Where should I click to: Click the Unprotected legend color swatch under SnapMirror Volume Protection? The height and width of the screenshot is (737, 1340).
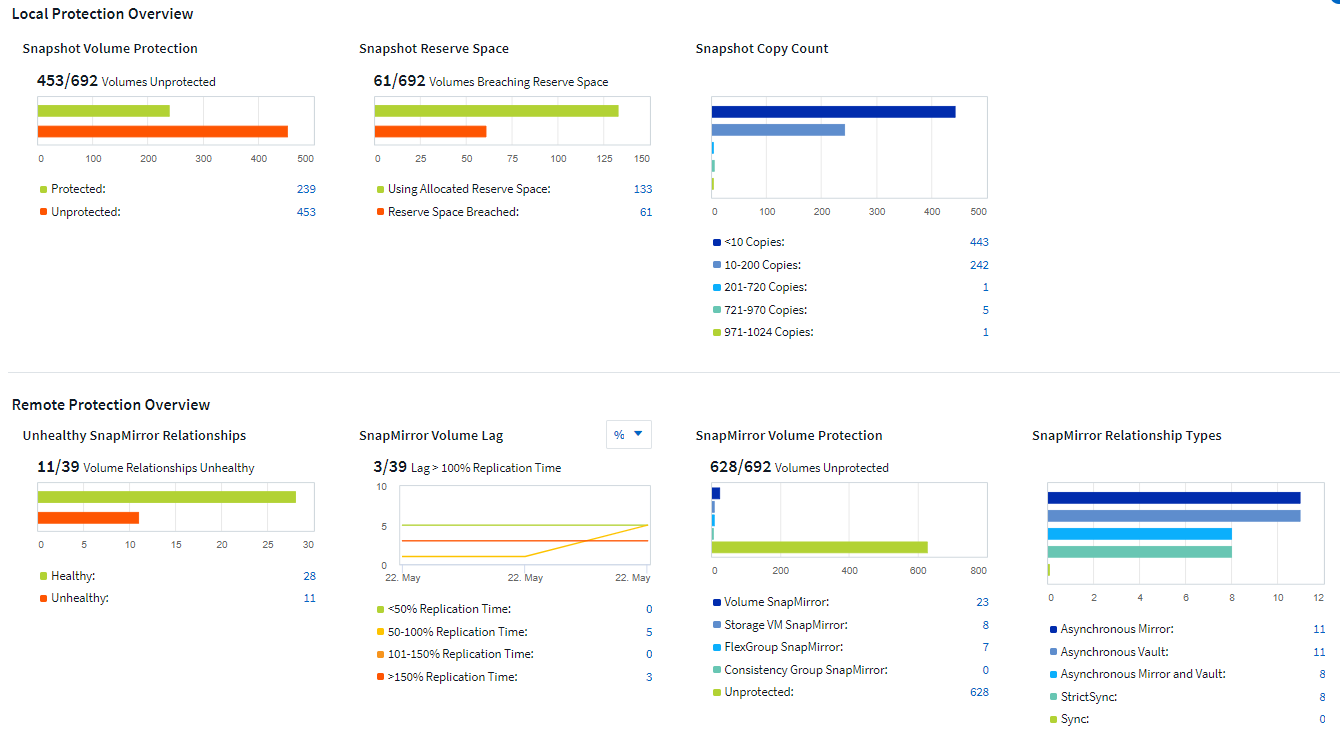(x=716, y=692)
